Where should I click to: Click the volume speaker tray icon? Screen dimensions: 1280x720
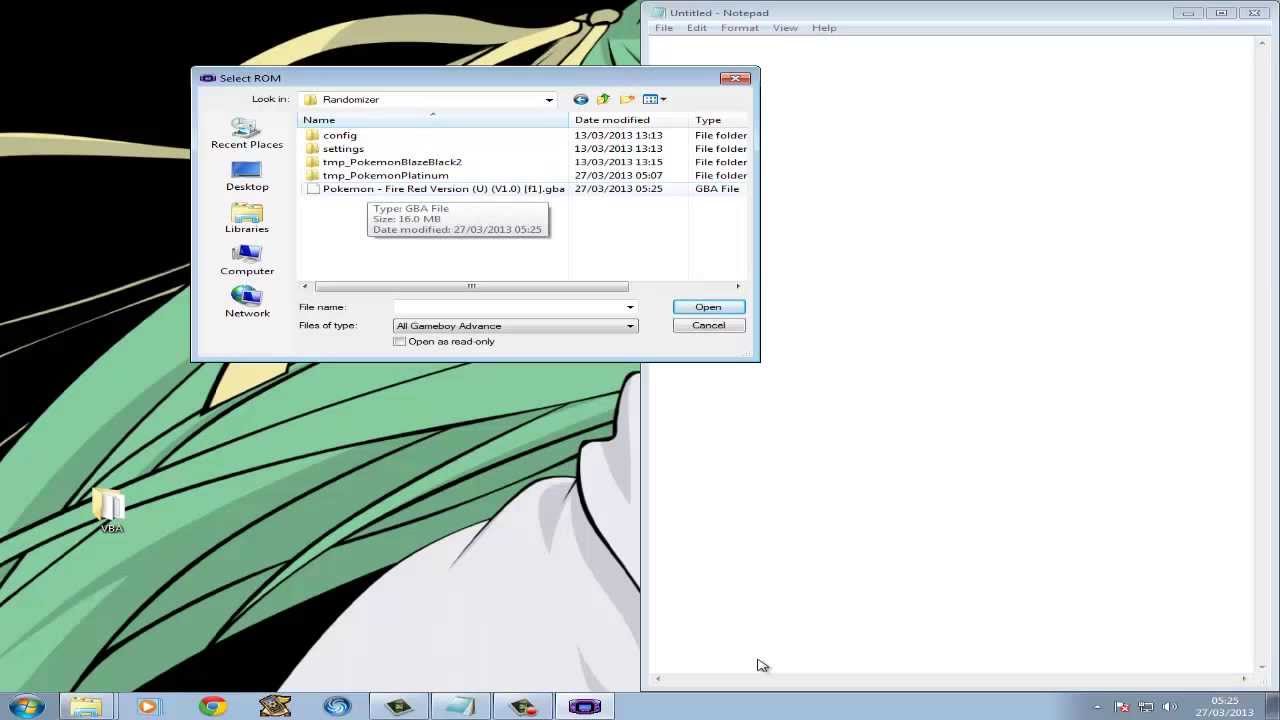(1170, 707)
